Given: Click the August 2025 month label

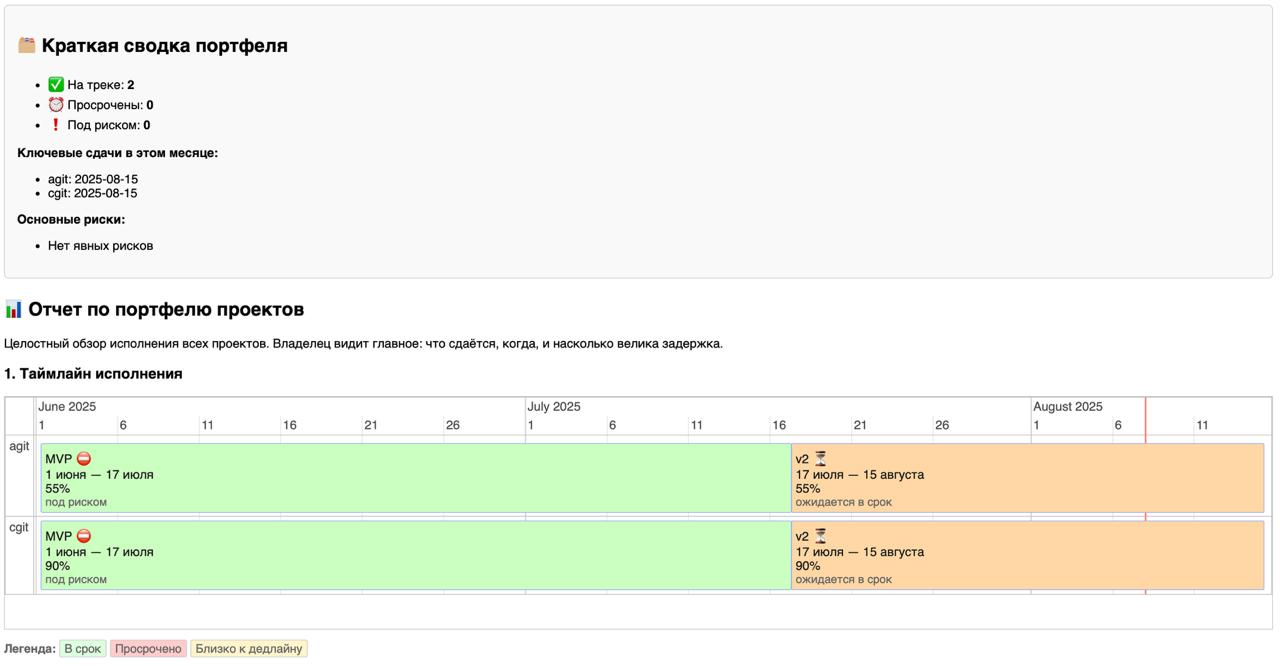Looking at the screenshot, I should pyautogui.click(x=1067, y=407).
